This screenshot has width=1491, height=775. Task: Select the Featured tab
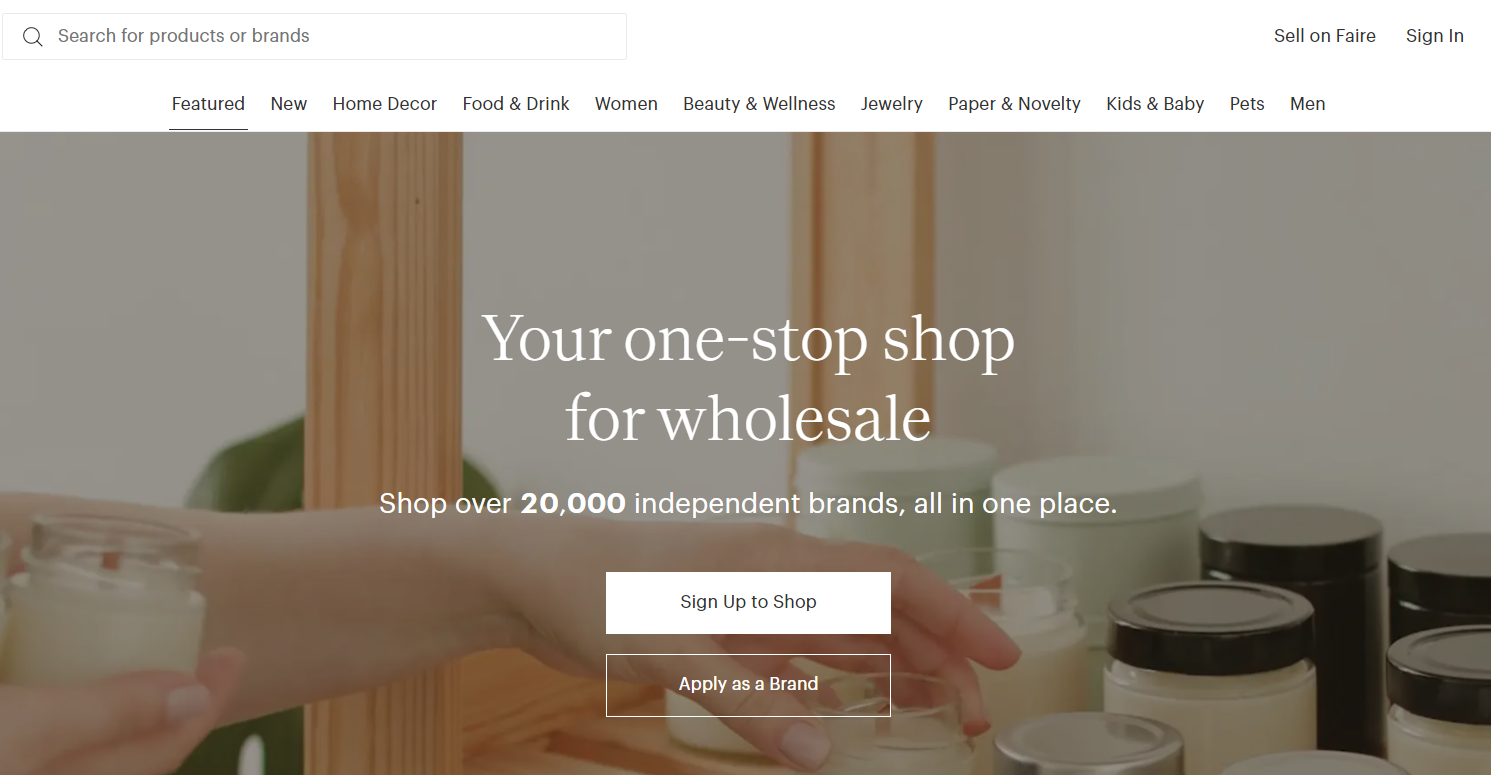(208, 104)
